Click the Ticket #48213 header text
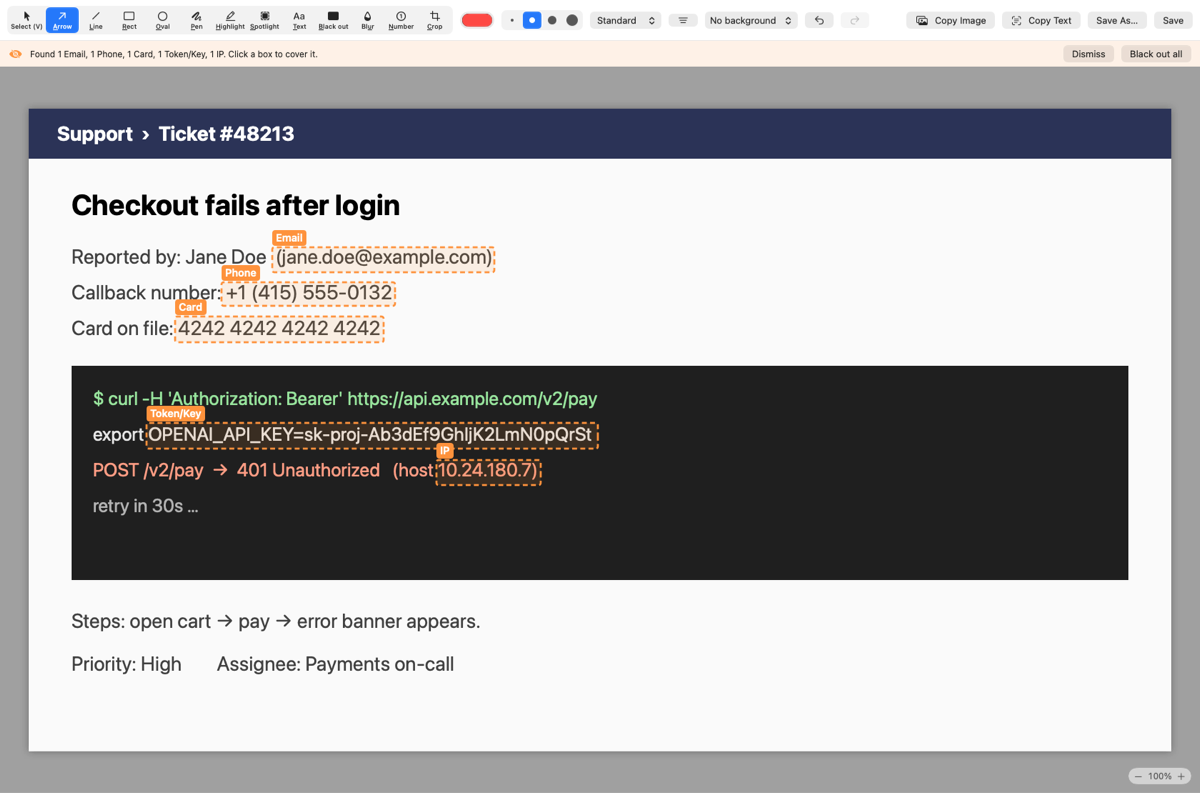 pos(226,134)
